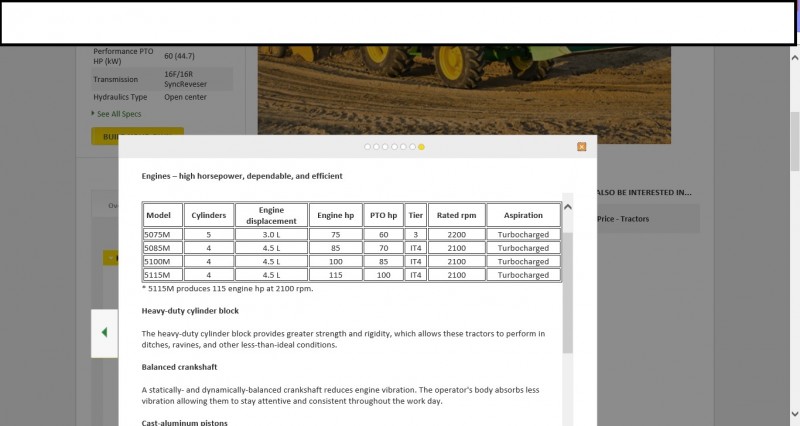Jump to the third pagination dot
This screenshot has height=426, width=800.
tap(386, 147)
